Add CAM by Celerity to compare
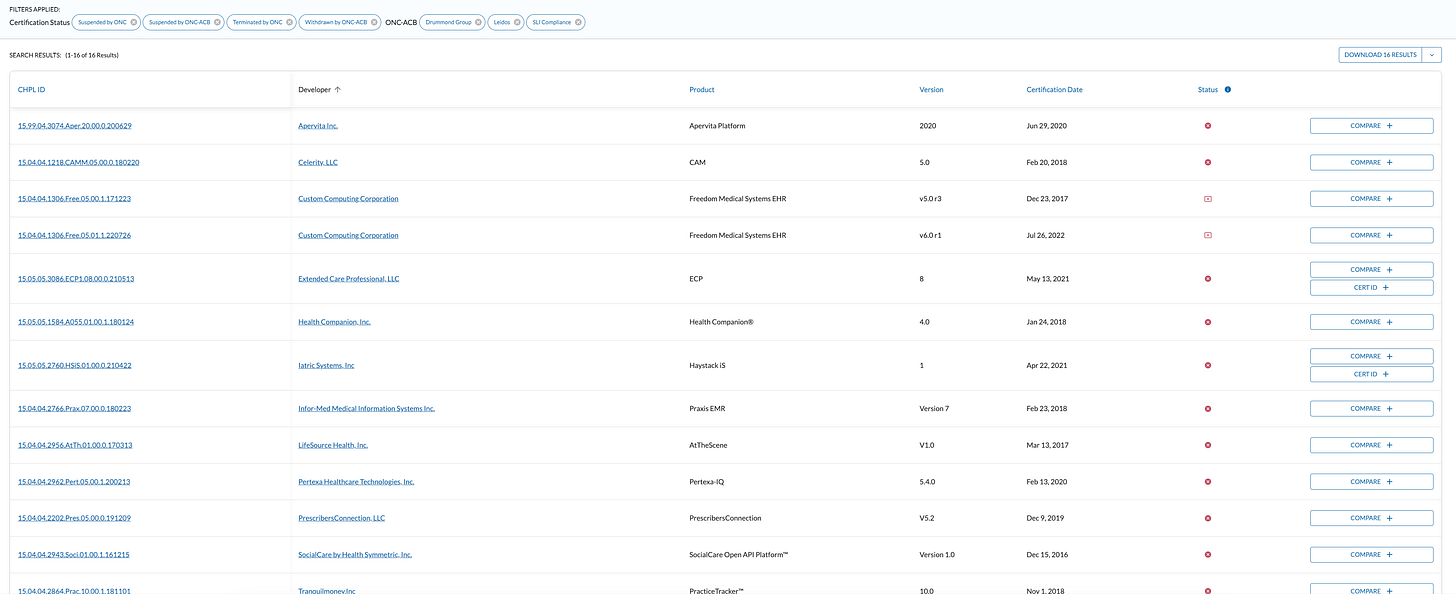 [x=1371, y=162]
